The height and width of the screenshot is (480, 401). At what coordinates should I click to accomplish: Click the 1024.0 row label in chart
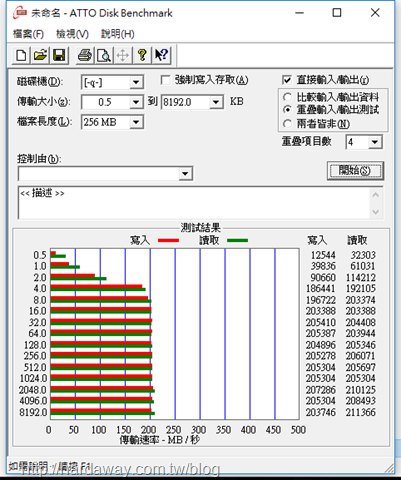tap(33, 378)
